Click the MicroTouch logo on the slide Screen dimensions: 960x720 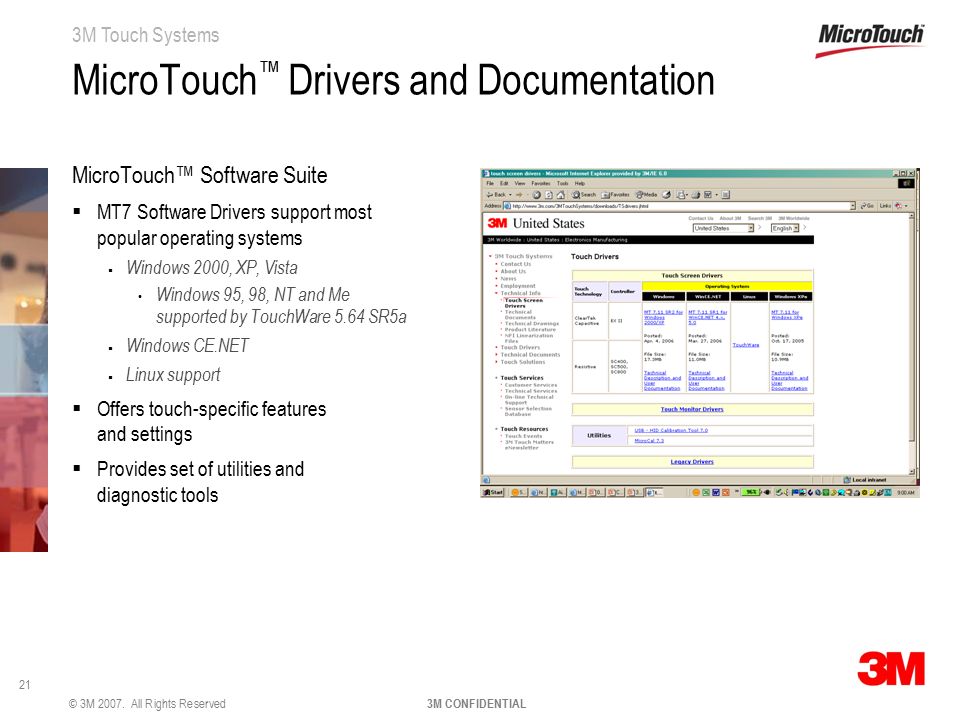(x=871, y=40)
